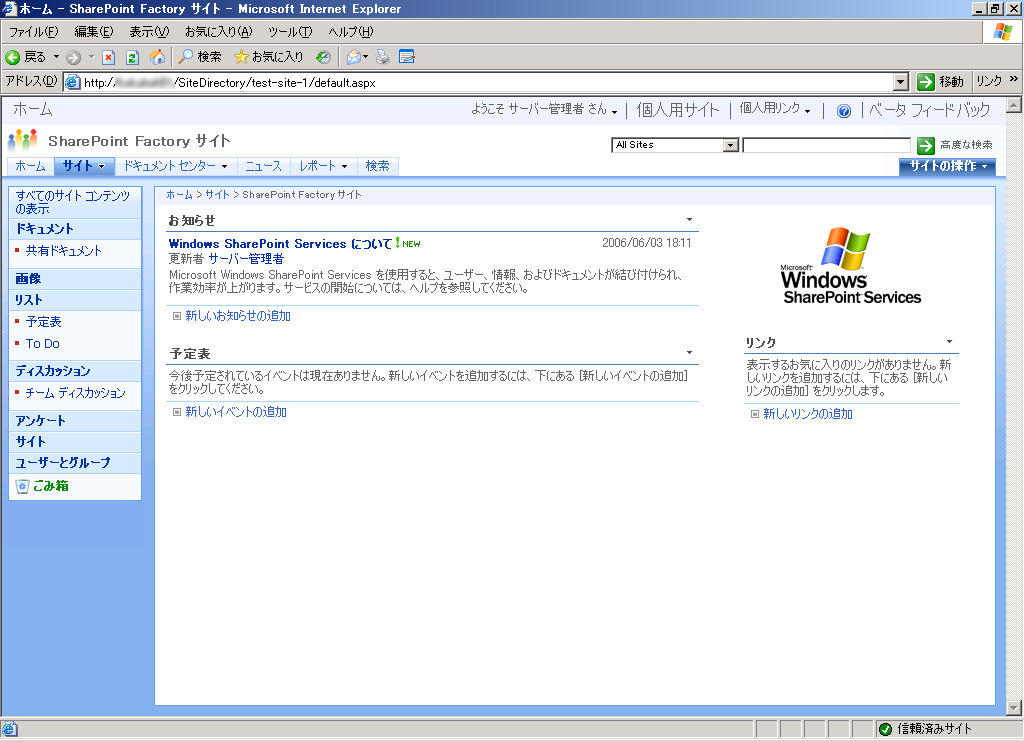Click 新しいお知らせの追加 link
This screenshot has height=742, width=1024.
(x=237, y=316)
